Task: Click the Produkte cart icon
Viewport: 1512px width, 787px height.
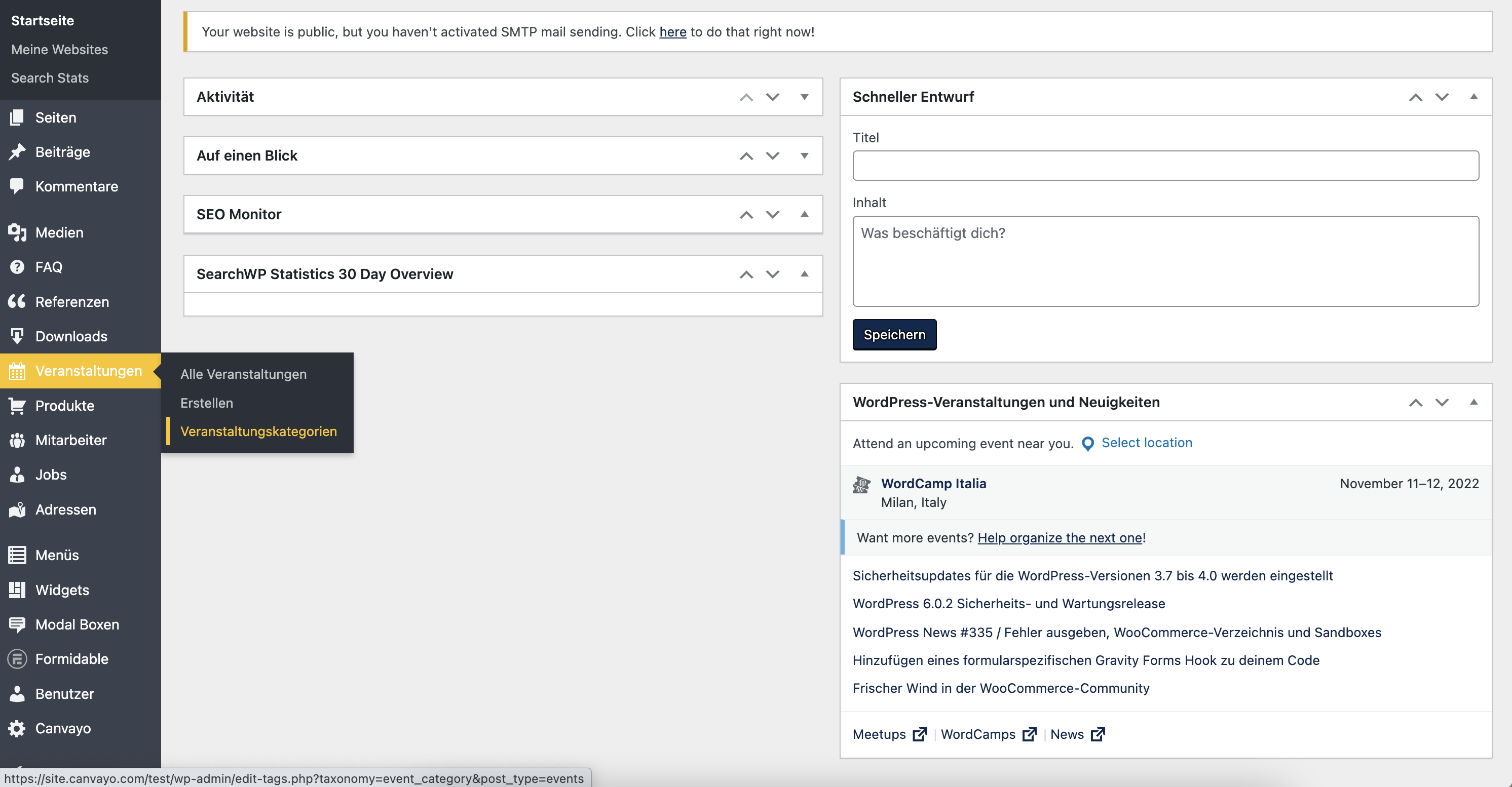Action: (17, 405)
